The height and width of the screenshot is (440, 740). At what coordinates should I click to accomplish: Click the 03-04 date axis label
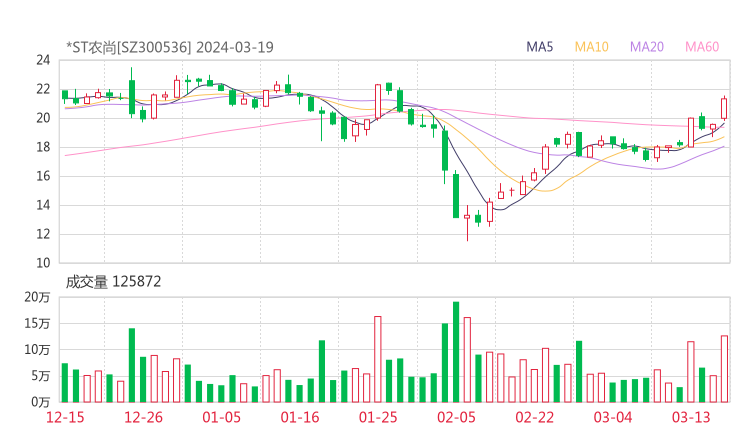613,417
